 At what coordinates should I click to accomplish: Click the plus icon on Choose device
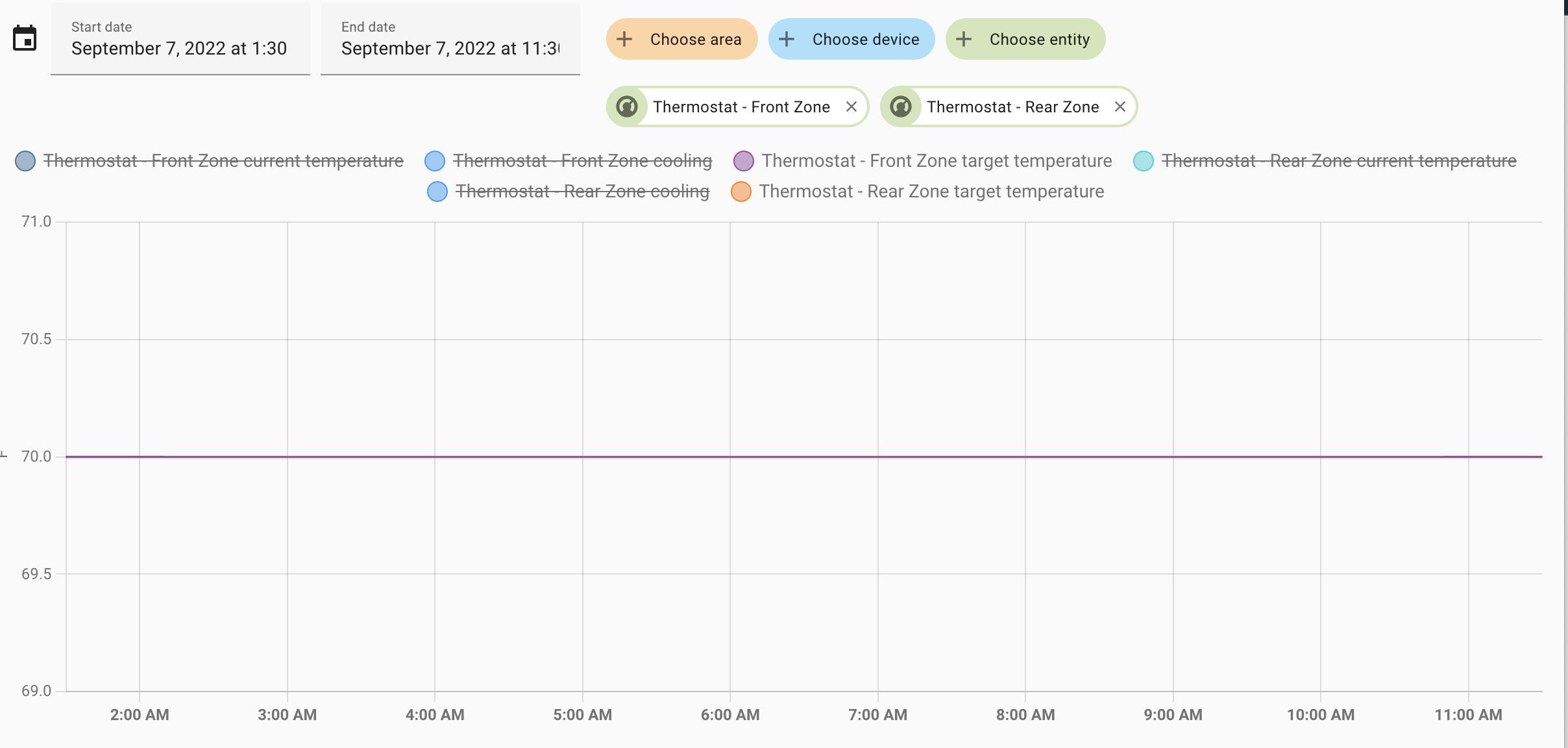point(787,39)
